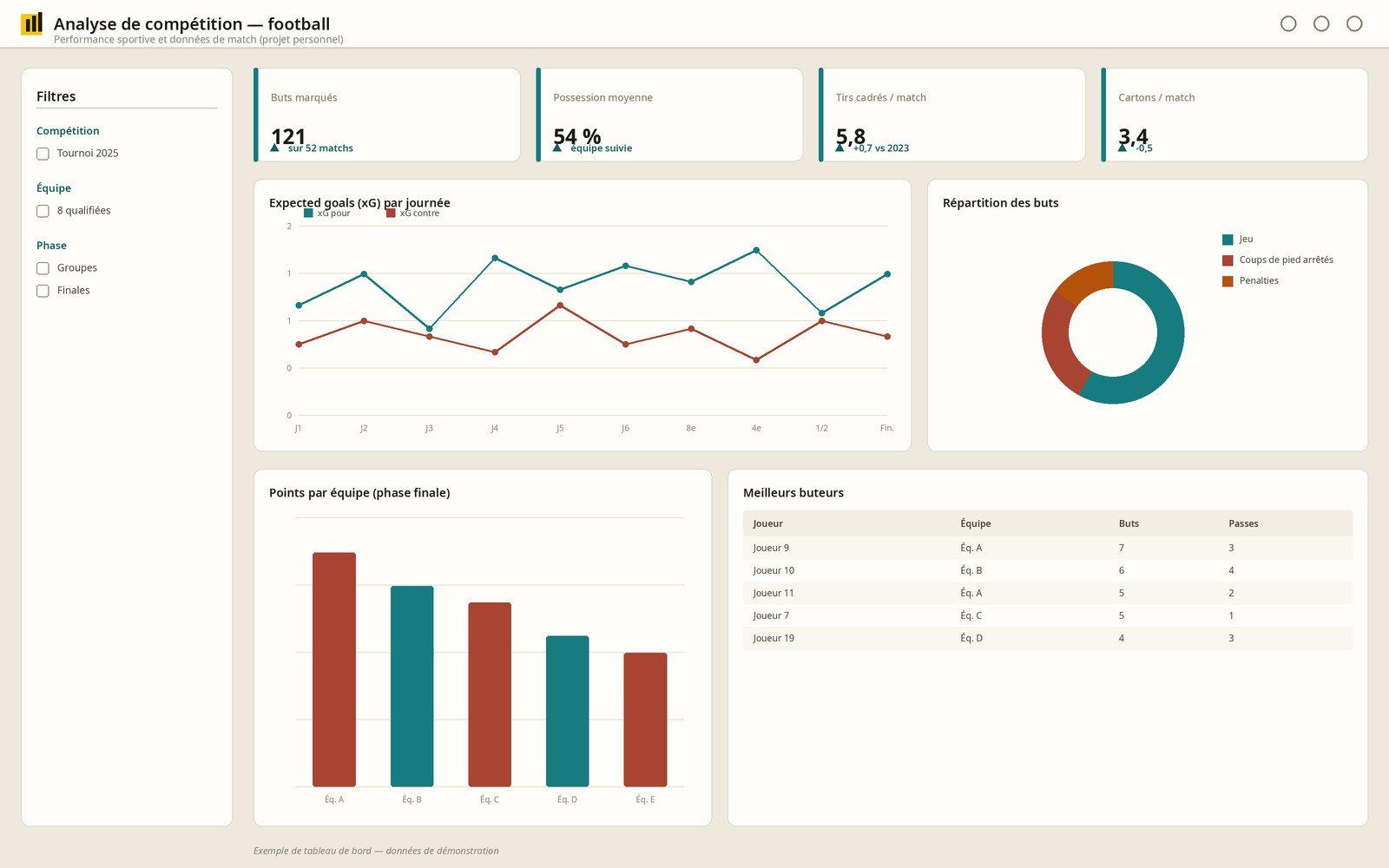
Task: Click the Compétition filter heading
Action: pyautogui.click(x=68, y=131)
